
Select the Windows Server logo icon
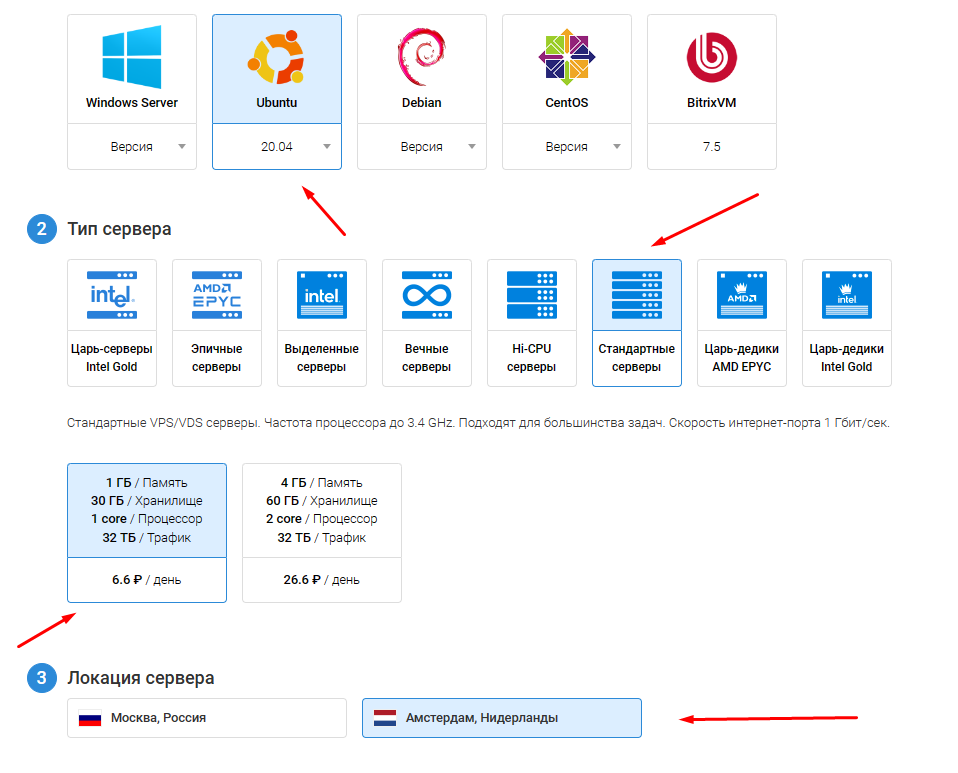(x=132, y=57)
